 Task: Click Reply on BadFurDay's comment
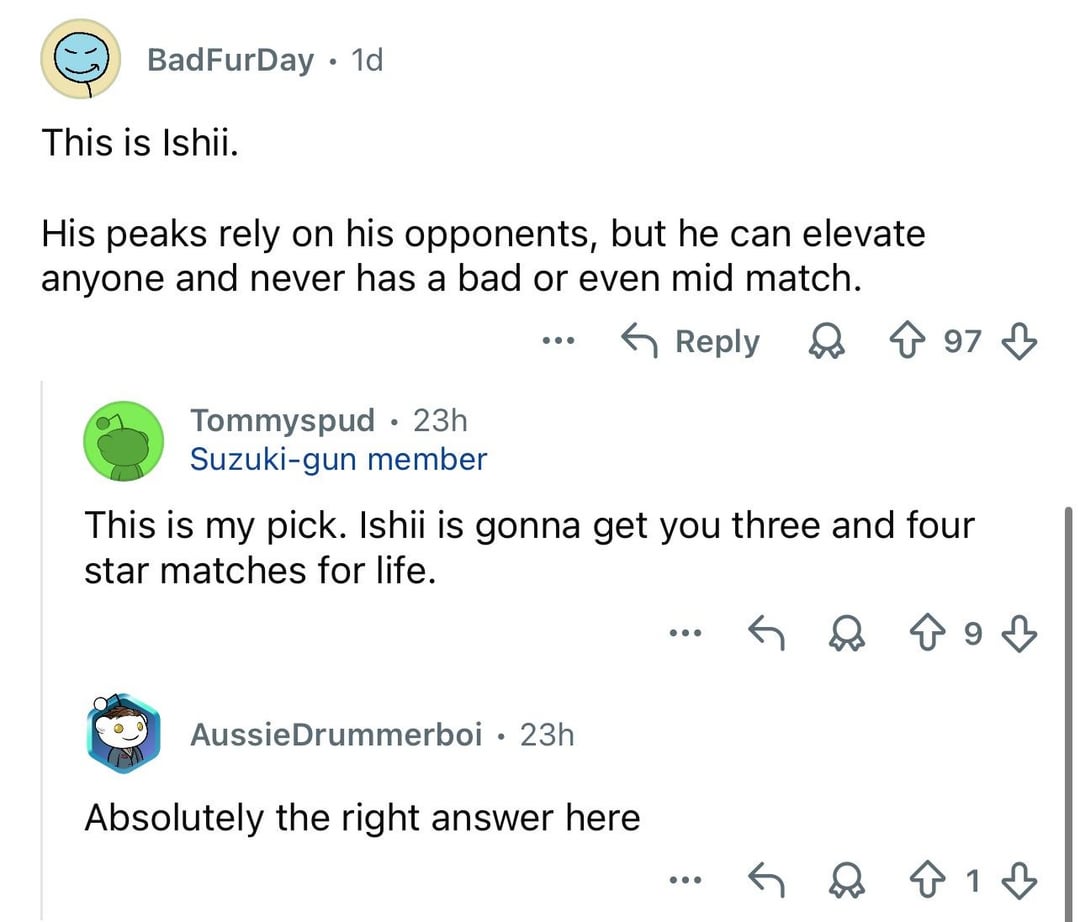[691, 342]
